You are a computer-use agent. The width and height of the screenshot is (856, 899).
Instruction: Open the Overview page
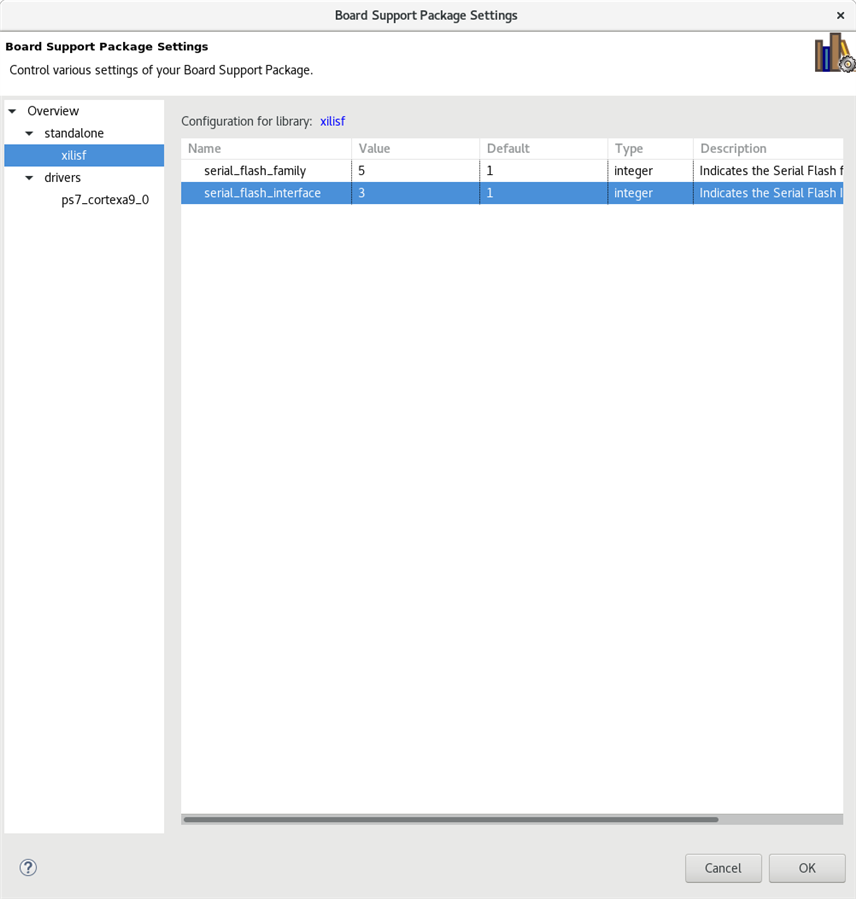coord(53,111)
